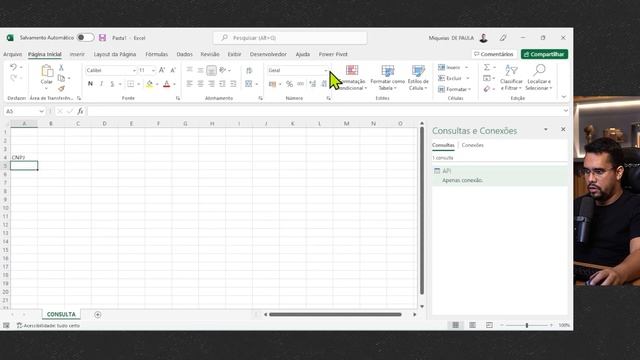Align text right in cell
This screenshot has width=640, height=360.
coord(211,84)
